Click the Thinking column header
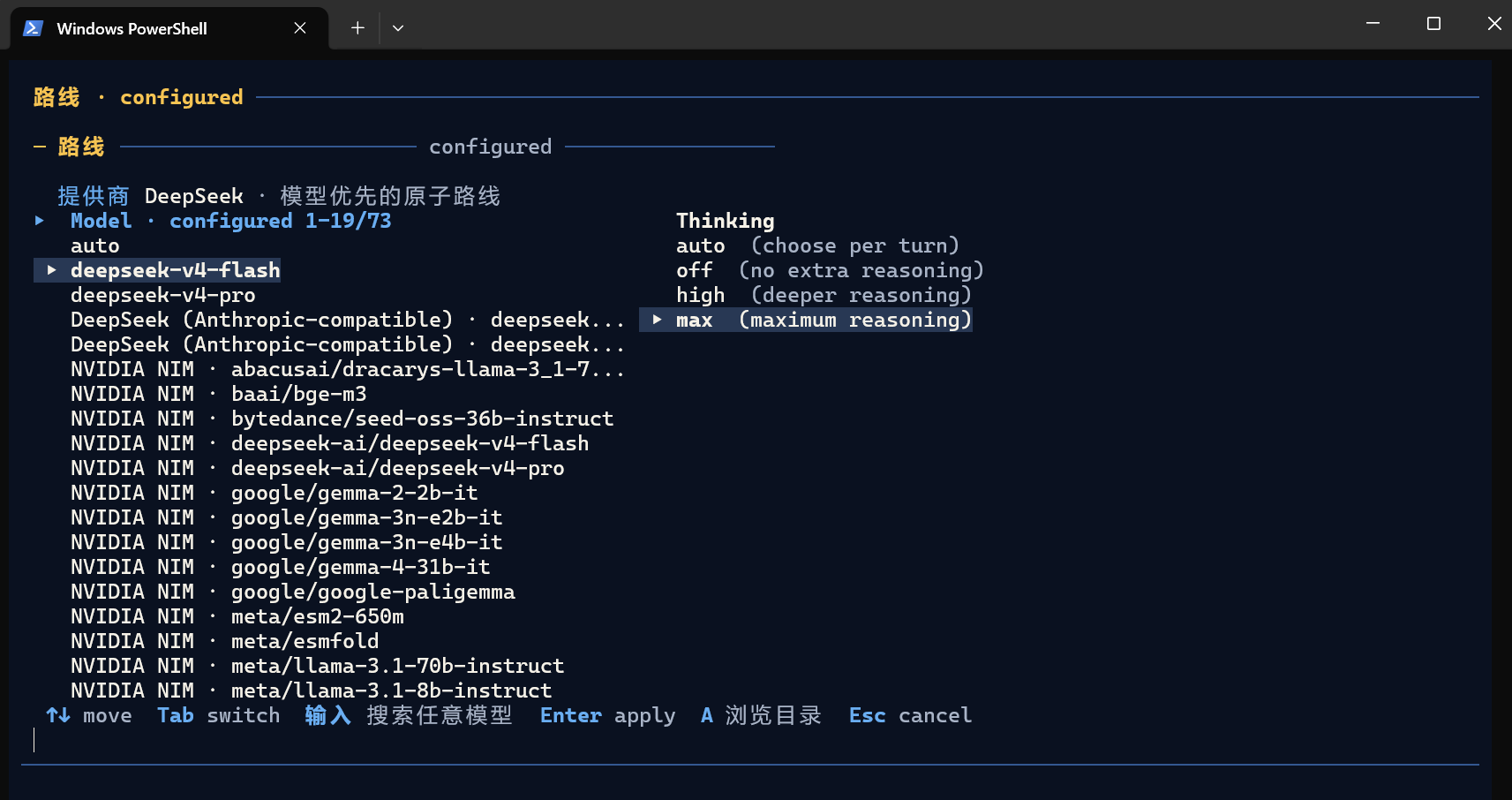 [725, 221]
